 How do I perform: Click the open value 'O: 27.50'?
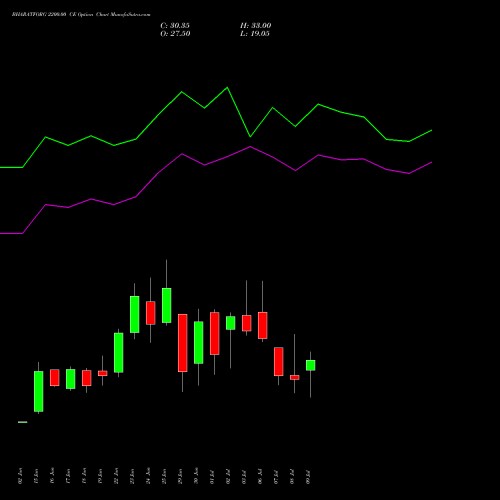[x=175, y=34]
